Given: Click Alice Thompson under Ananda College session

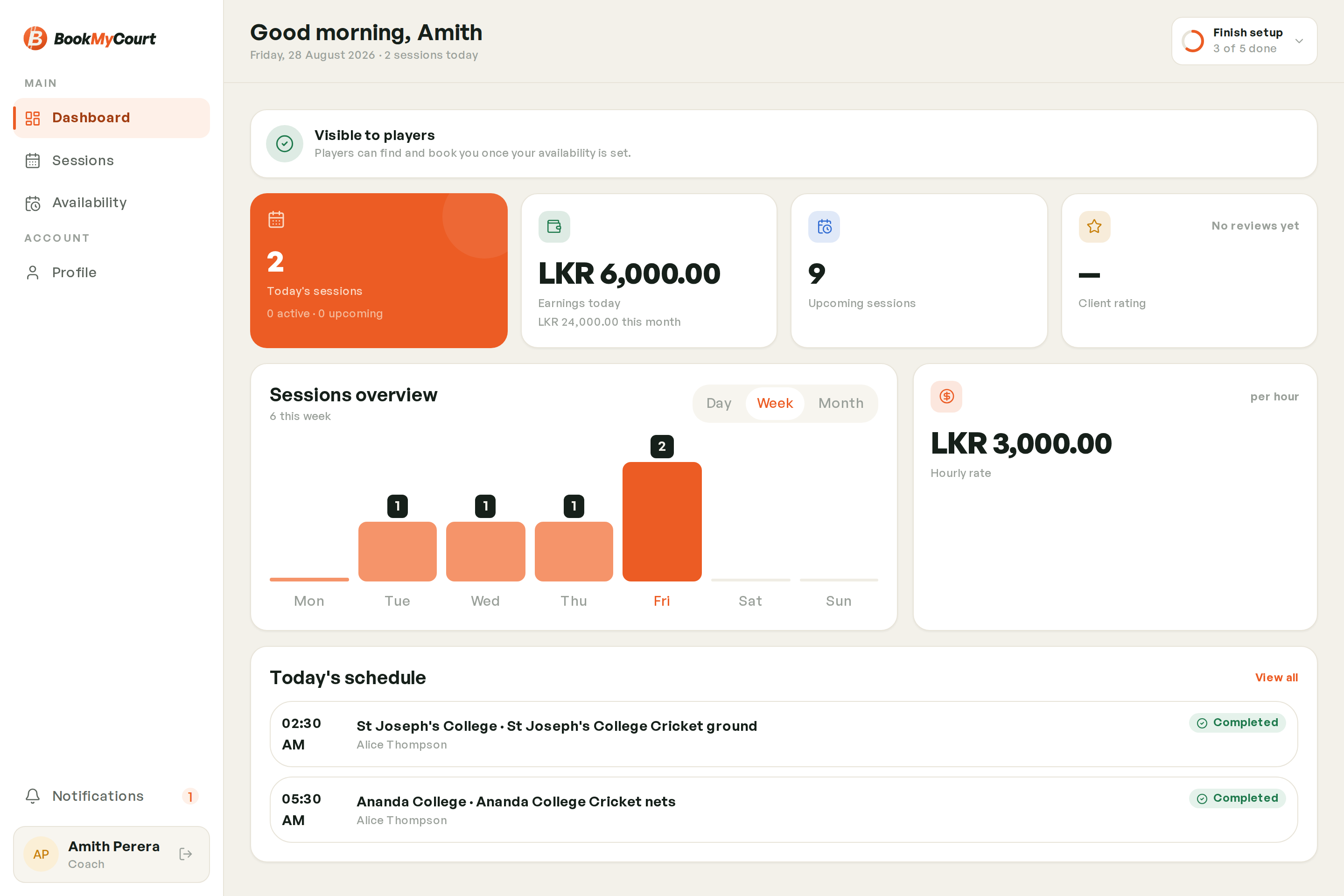Looking at the screenshot, I should [402, 820].
